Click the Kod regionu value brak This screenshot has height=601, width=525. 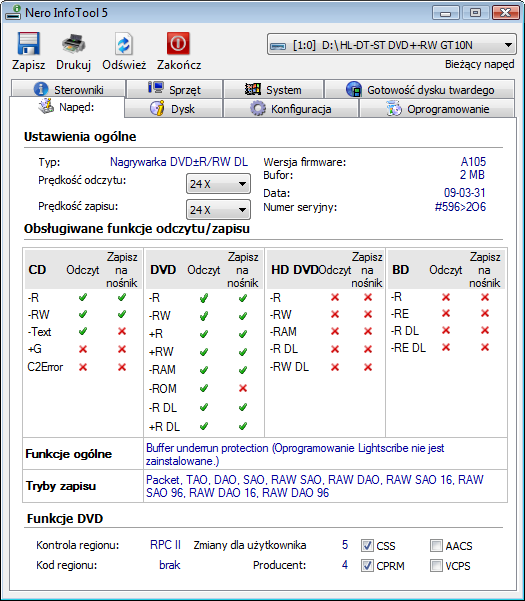click(170, 565)
